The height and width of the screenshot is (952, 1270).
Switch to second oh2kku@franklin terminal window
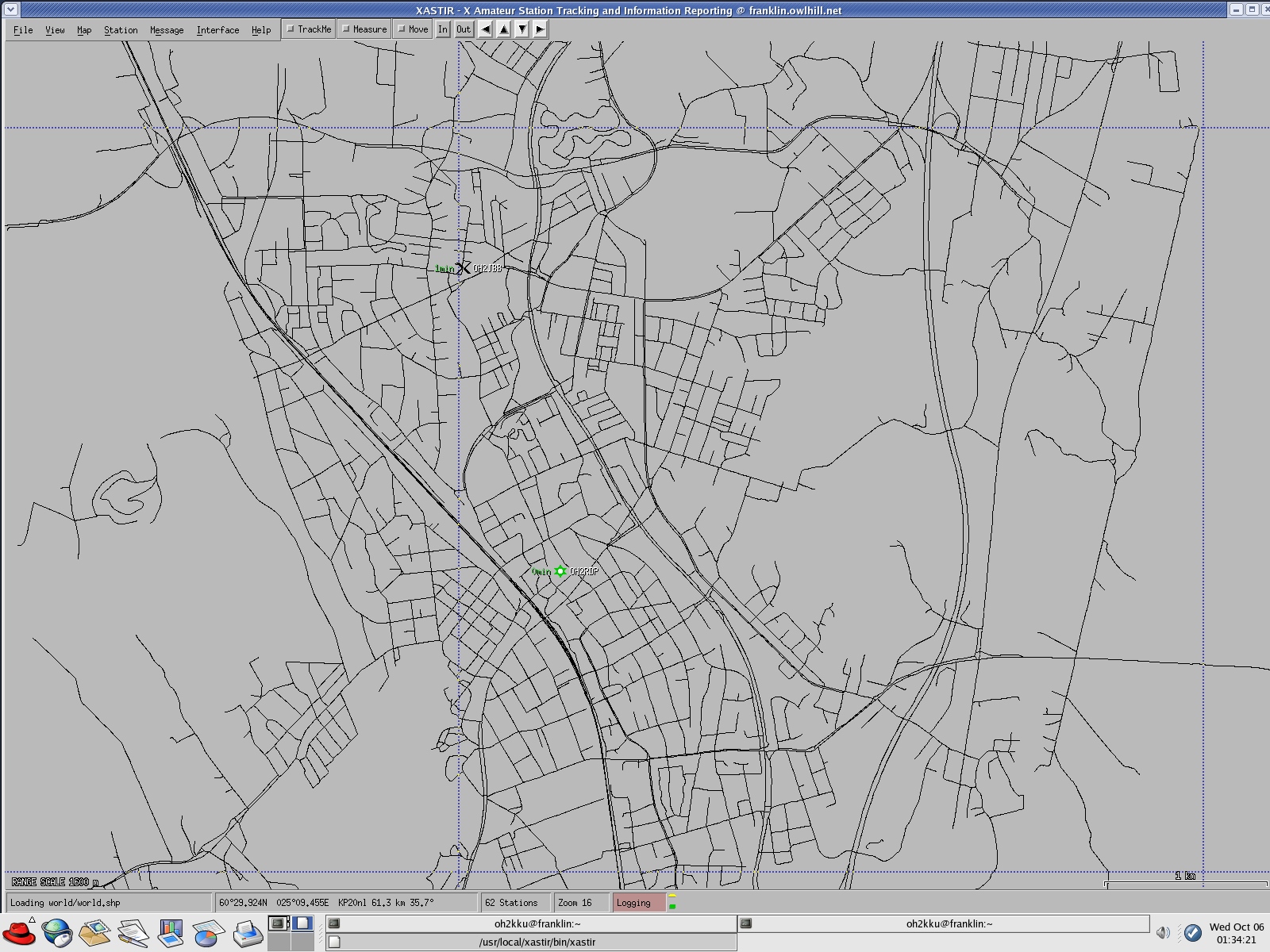[944, 923]
